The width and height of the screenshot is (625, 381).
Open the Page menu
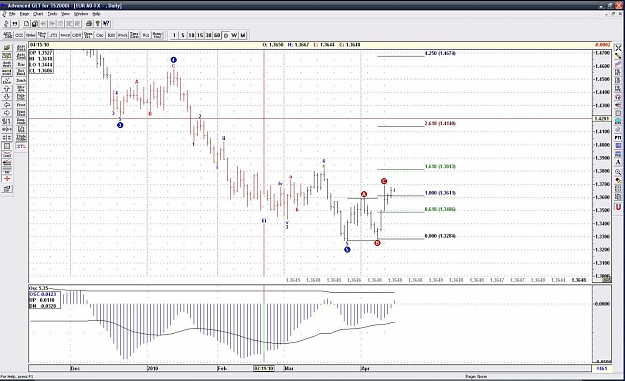[24, 14]
